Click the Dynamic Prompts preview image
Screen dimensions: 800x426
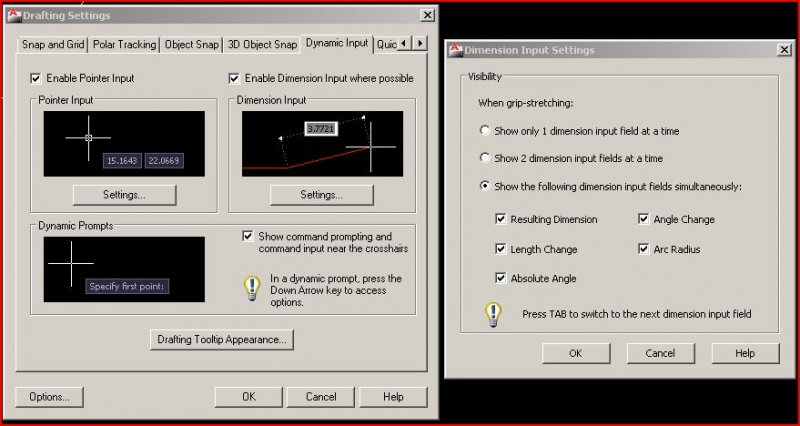point(124,269)
